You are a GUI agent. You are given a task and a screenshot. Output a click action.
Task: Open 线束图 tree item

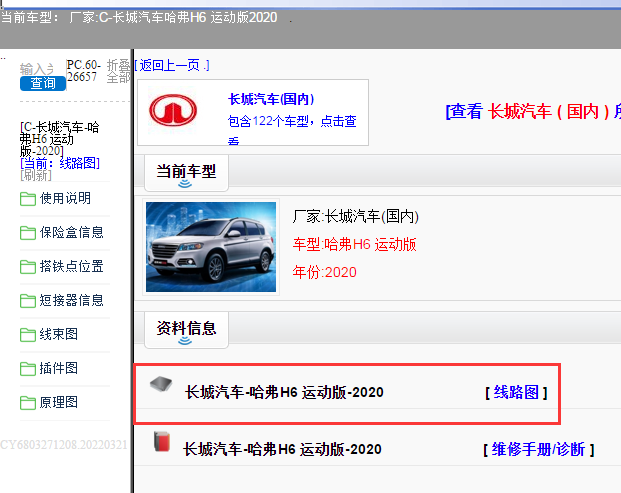tap(59, 334)
